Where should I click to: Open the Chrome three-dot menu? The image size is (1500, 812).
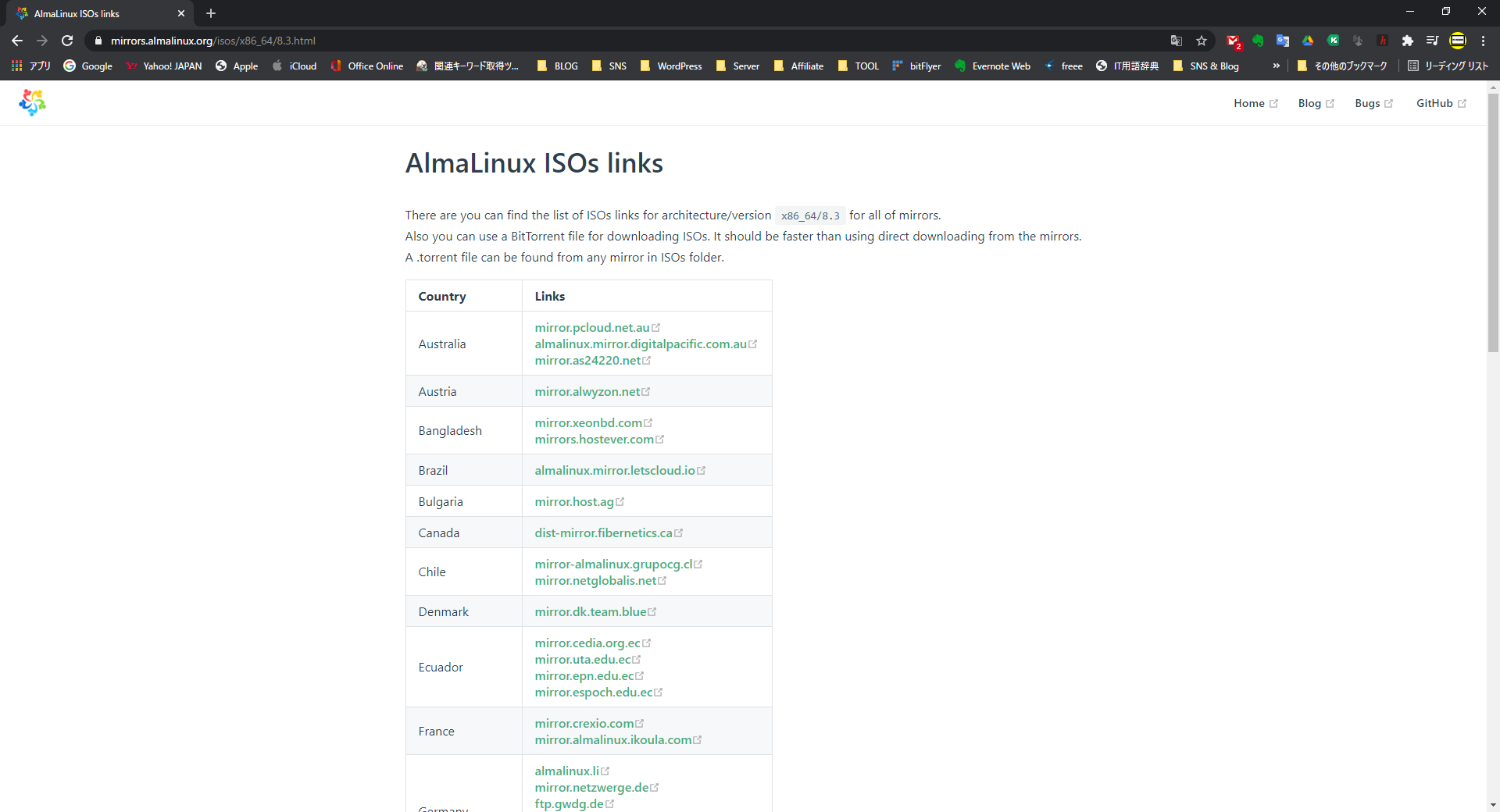1483,41
